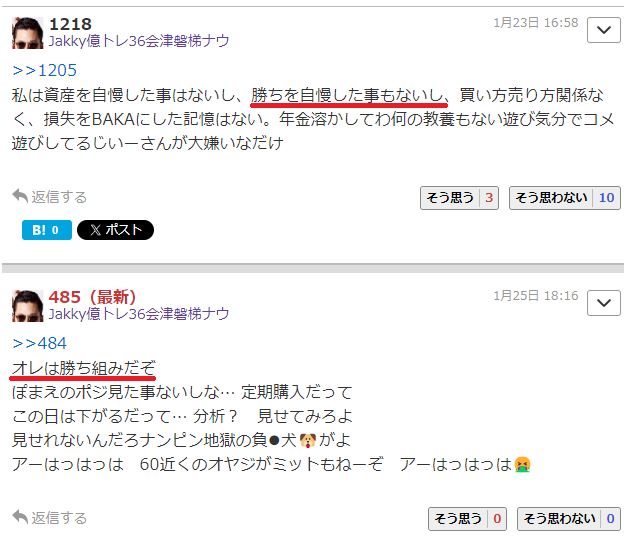Vote そう思う on post 485

(467, 519)
